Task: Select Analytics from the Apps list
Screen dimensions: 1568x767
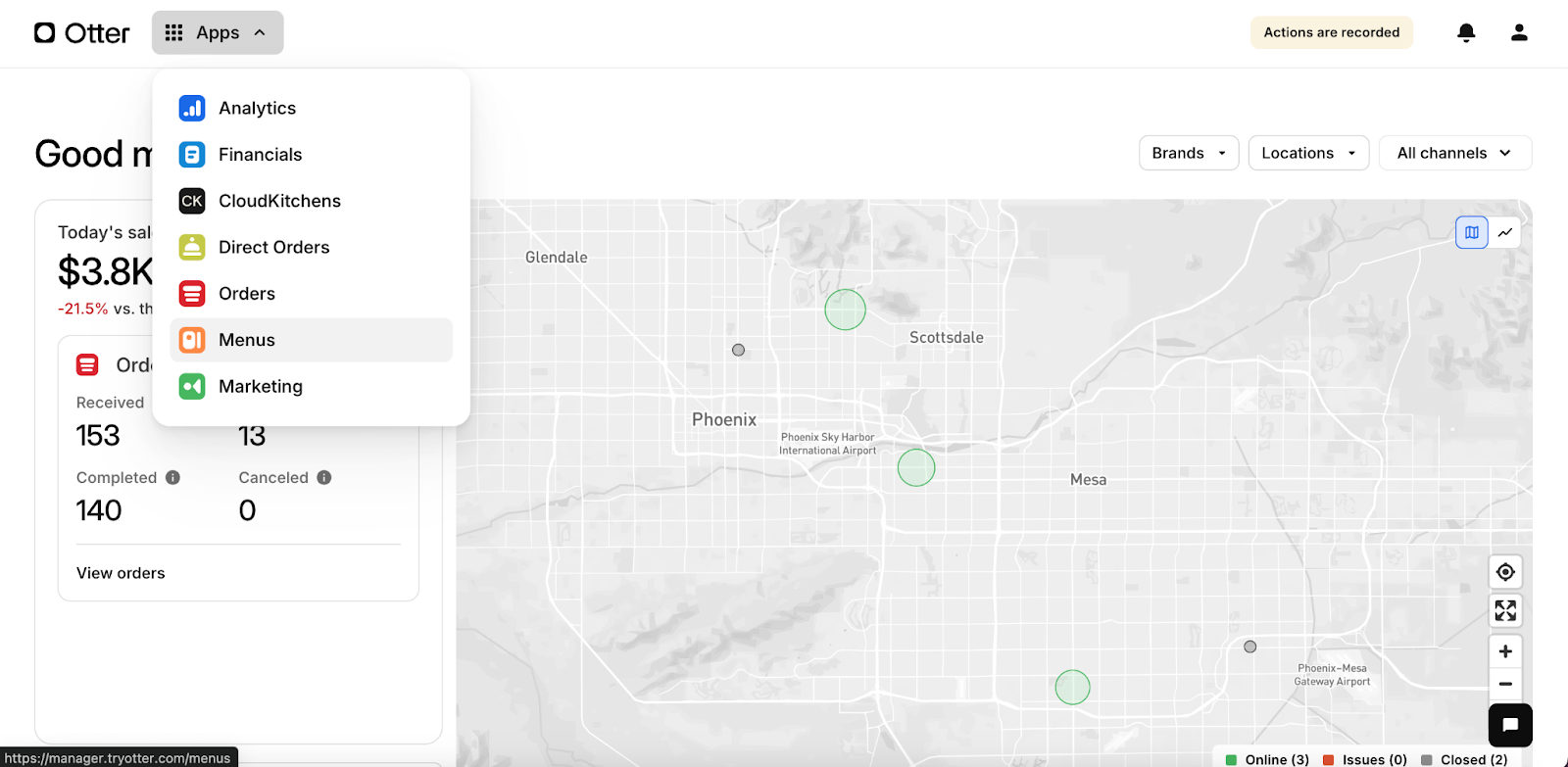Action: point(257,108)
